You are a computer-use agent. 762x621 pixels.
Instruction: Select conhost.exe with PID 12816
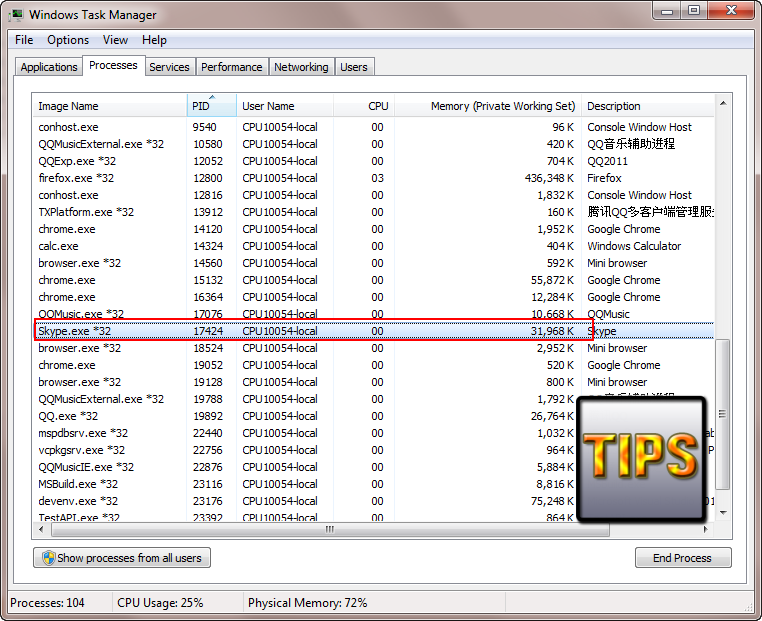tap(373, 195)
